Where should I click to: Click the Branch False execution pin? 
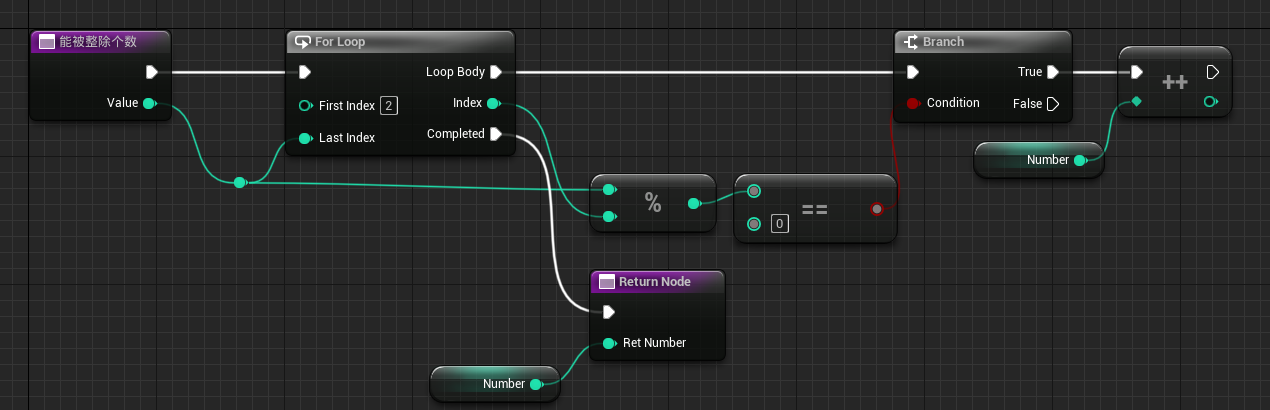click(x=1052, y=104)
